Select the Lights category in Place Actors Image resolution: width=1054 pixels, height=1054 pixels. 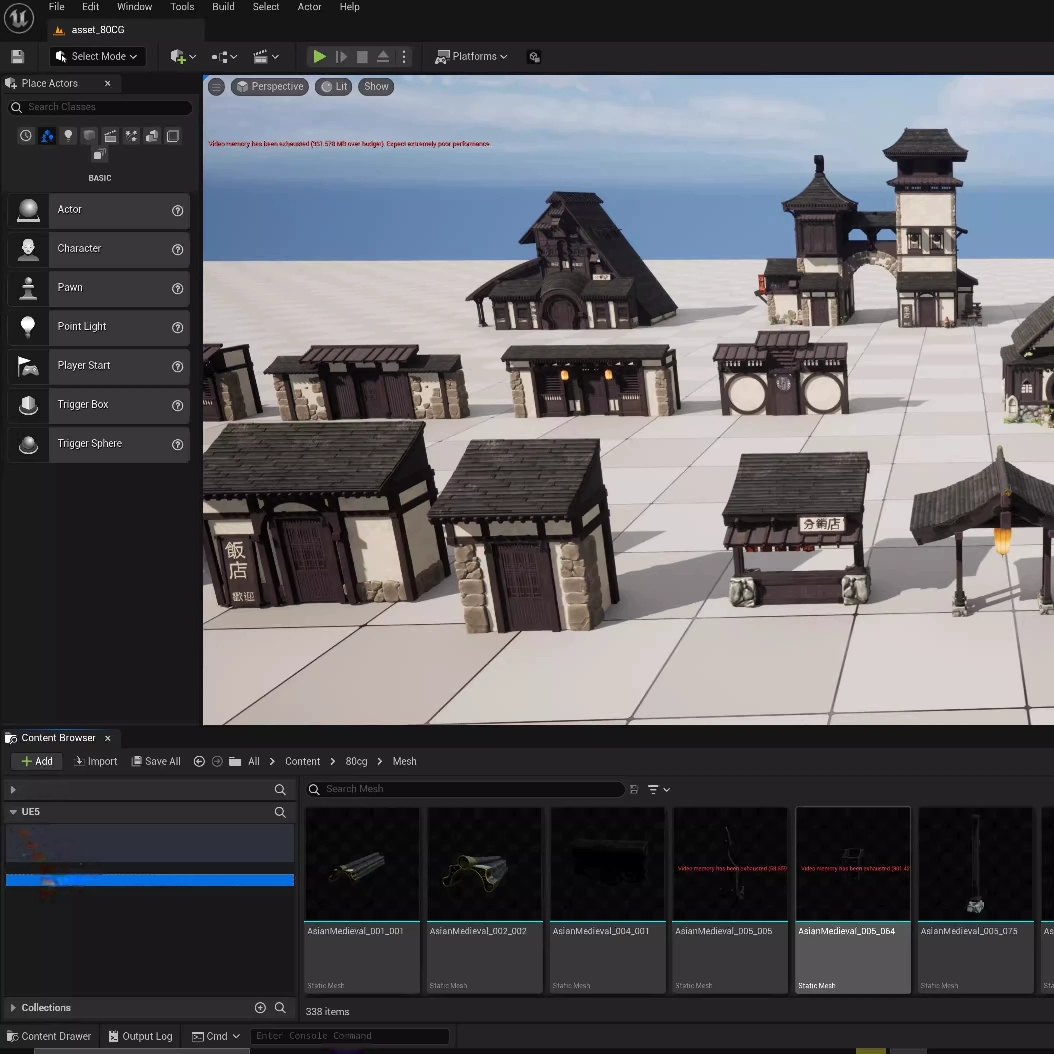tap(68, 135)
